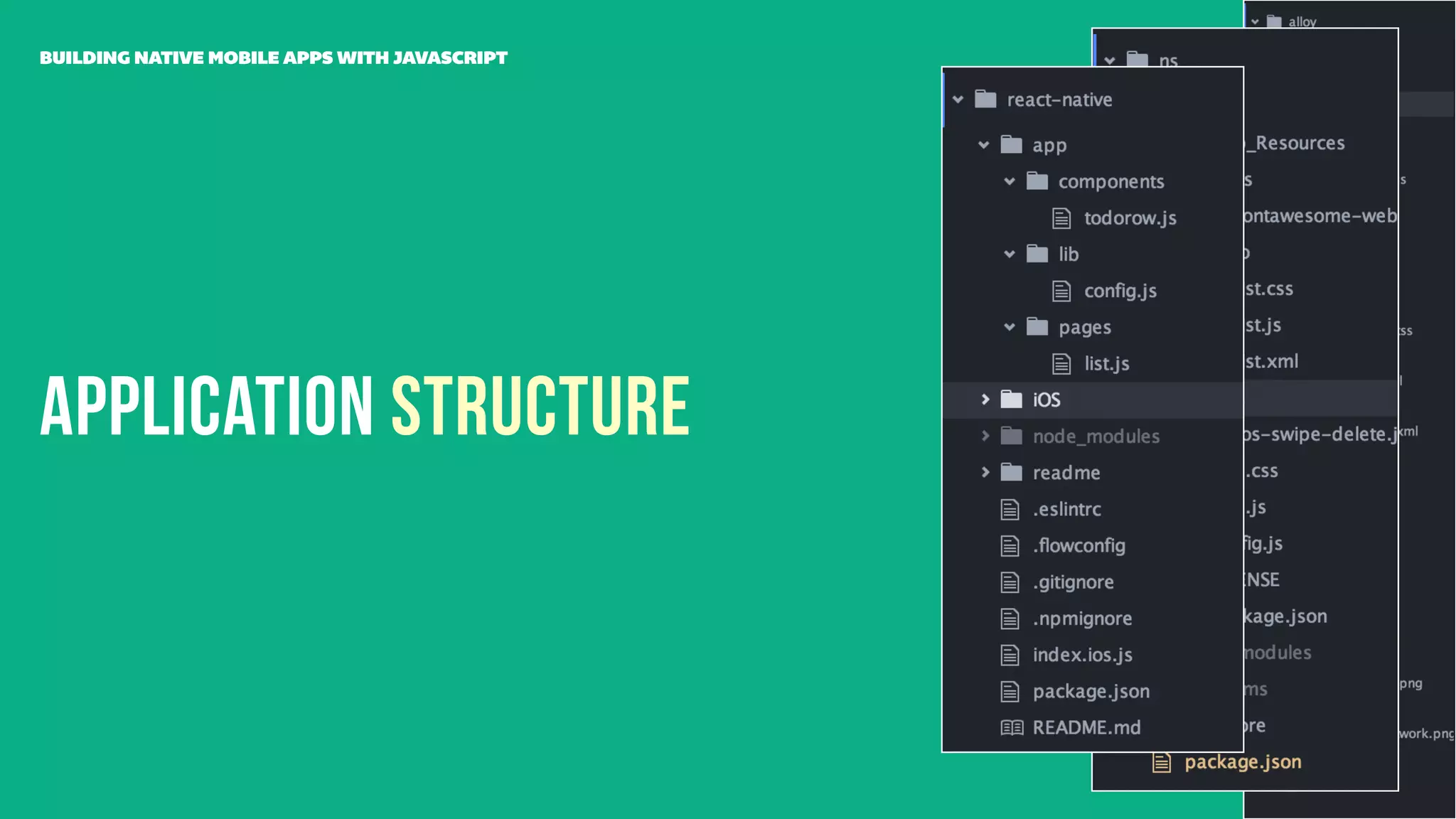Click the todorow.js file icon
Image resolution: width=1456 pixels, height=819 pixels.
point(1061,218)
